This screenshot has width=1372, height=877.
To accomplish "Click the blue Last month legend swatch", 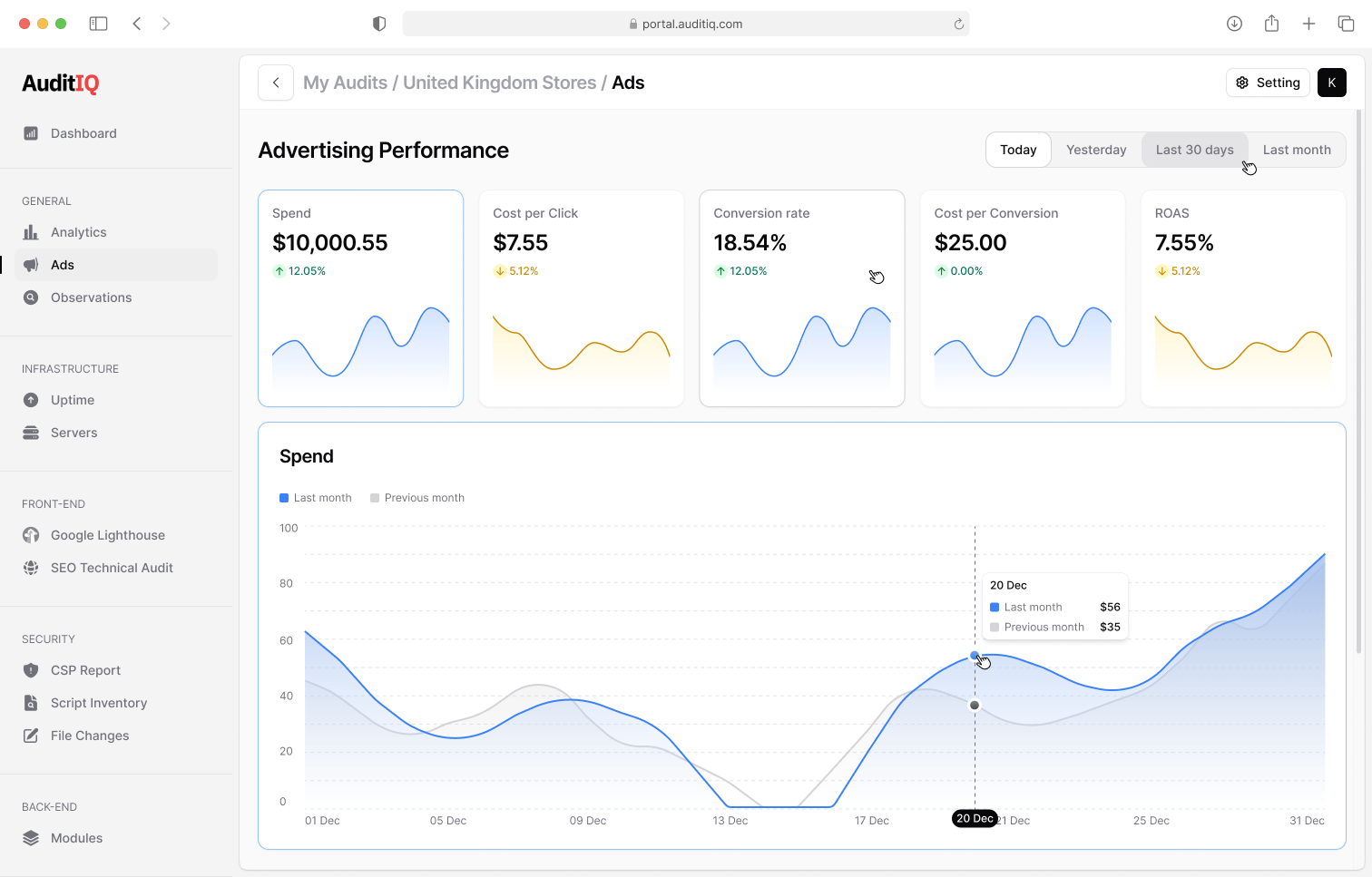I will pos(284,498).
